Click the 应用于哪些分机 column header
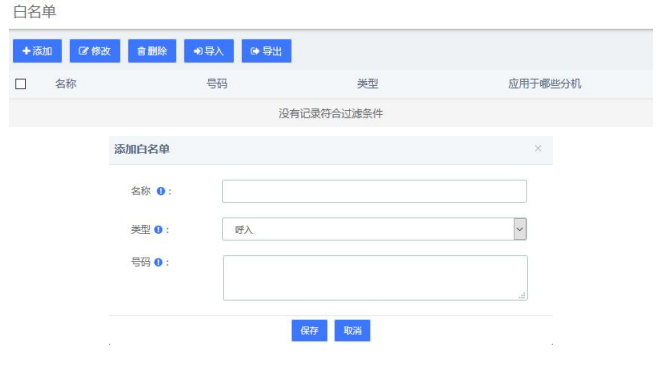 [x=544, y=84]
